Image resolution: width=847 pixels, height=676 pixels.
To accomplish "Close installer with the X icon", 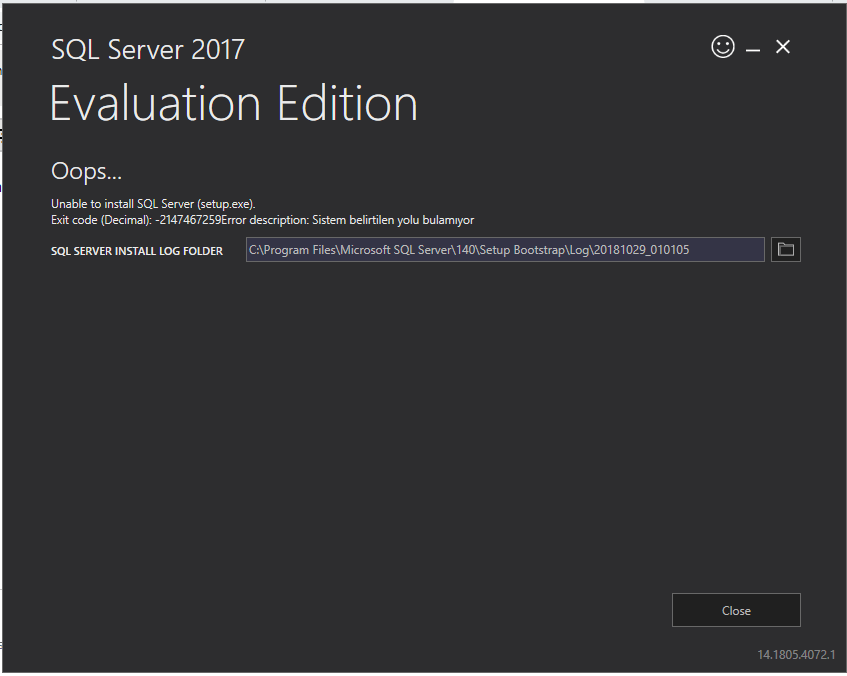I will click(x=783, y=47).
